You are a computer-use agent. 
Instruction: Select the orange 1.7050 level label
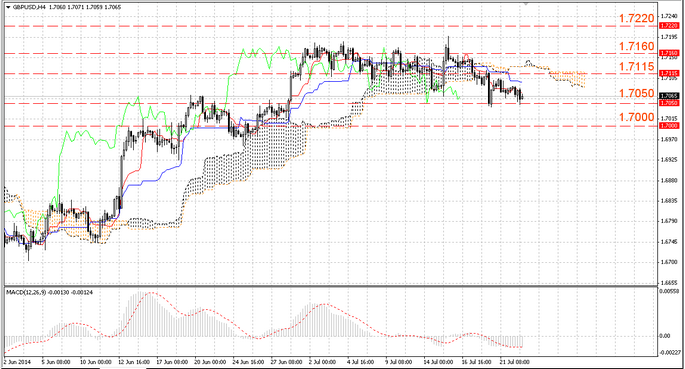[637, 93]
